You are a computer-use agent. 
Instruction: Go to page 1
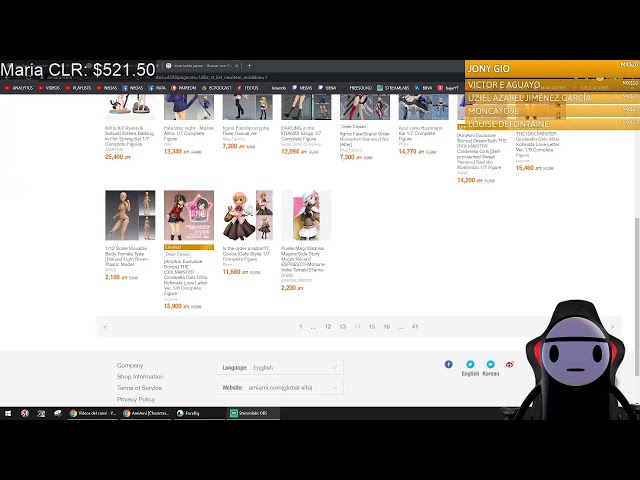coord(301,327)
